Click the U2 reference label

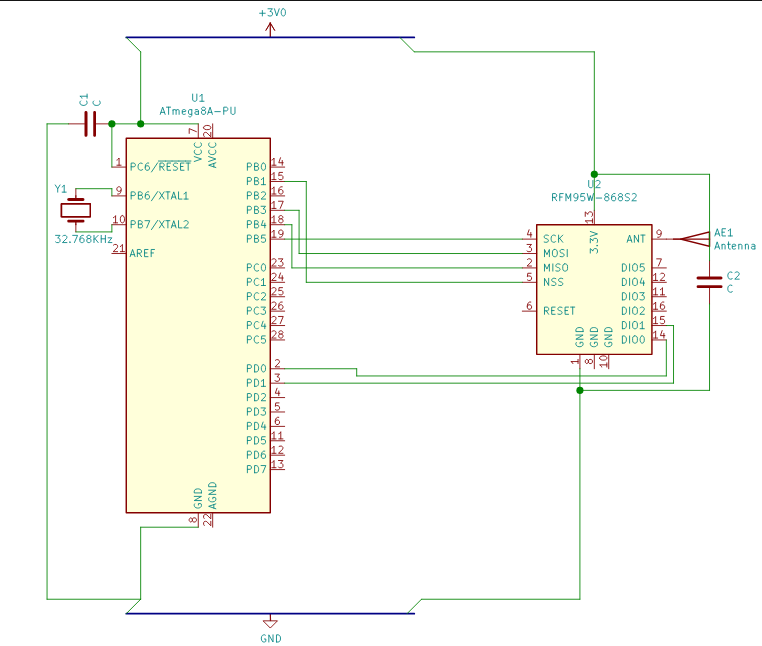coord(594,185)
